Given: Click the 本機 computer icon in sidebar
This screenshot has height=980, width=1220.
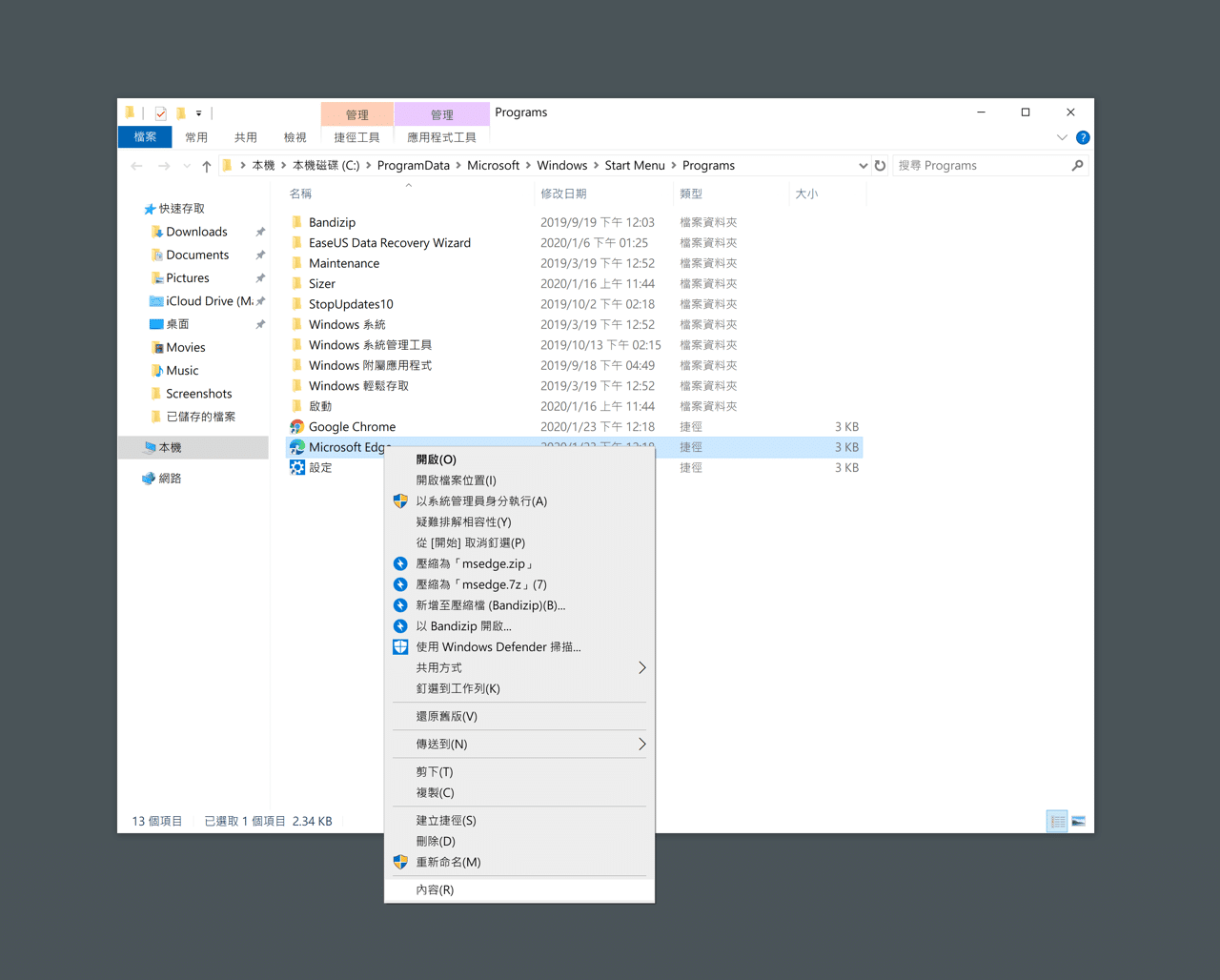Looking at the screenshot, I should 150,447.
